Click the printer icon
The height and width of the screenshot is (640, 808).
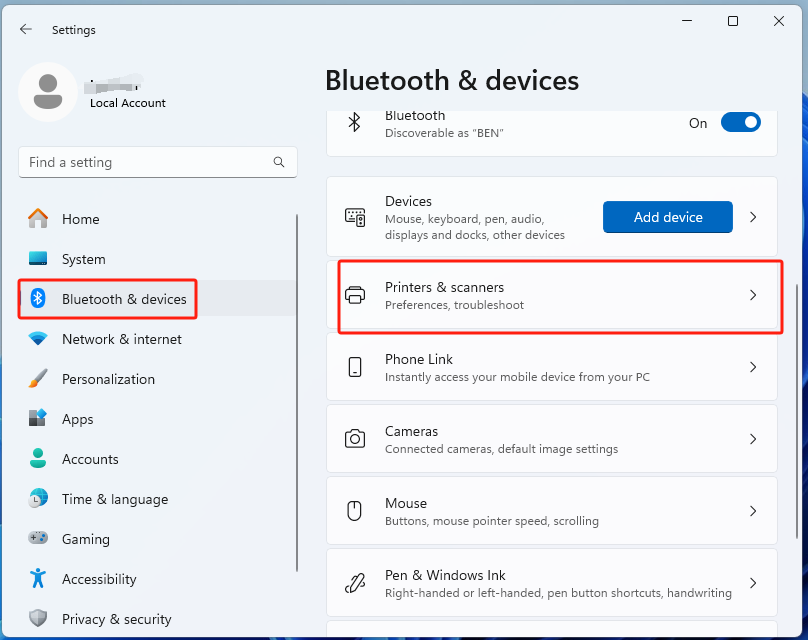[x=355, y=295]
